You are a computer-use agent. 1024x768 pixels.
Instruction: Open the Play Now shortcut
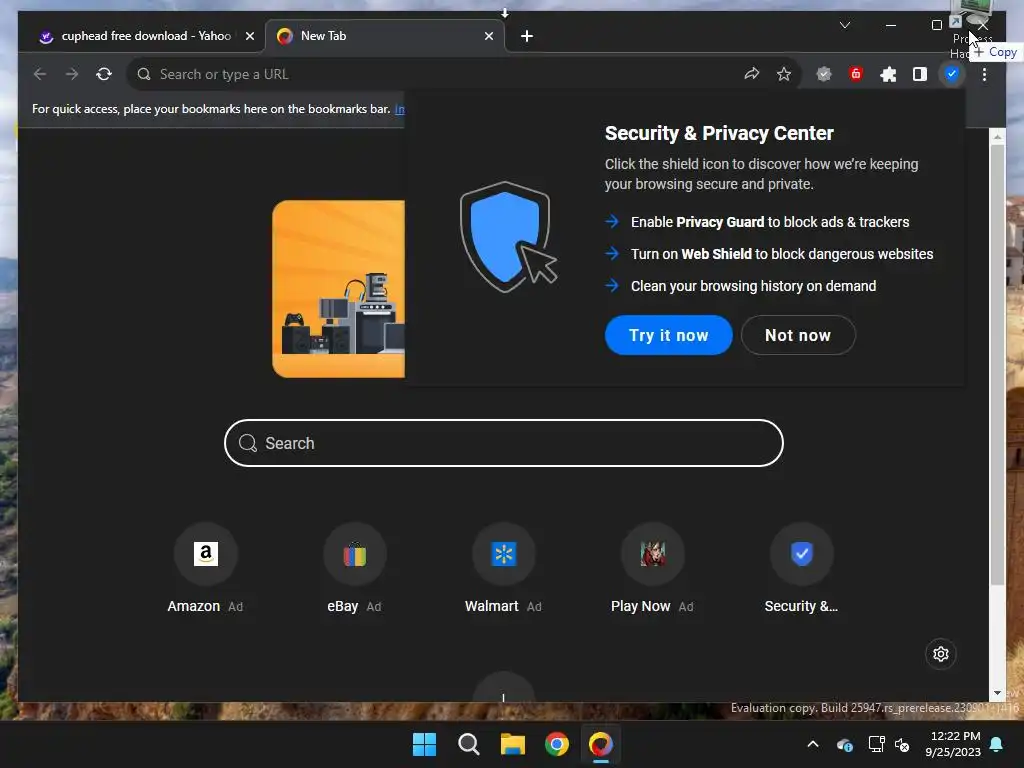click(x=652, y=568)
